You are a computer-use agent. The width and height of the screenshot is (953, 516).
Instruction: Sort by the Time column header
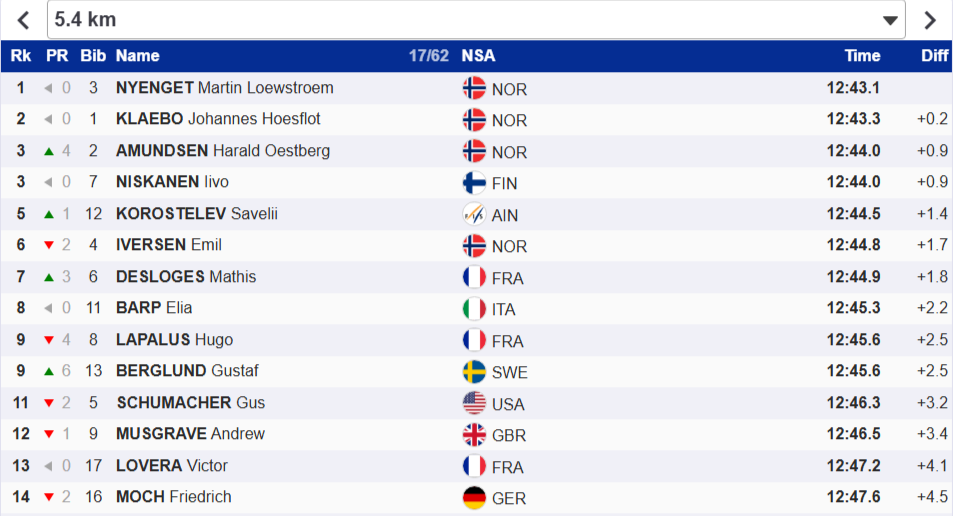point(862,56)
